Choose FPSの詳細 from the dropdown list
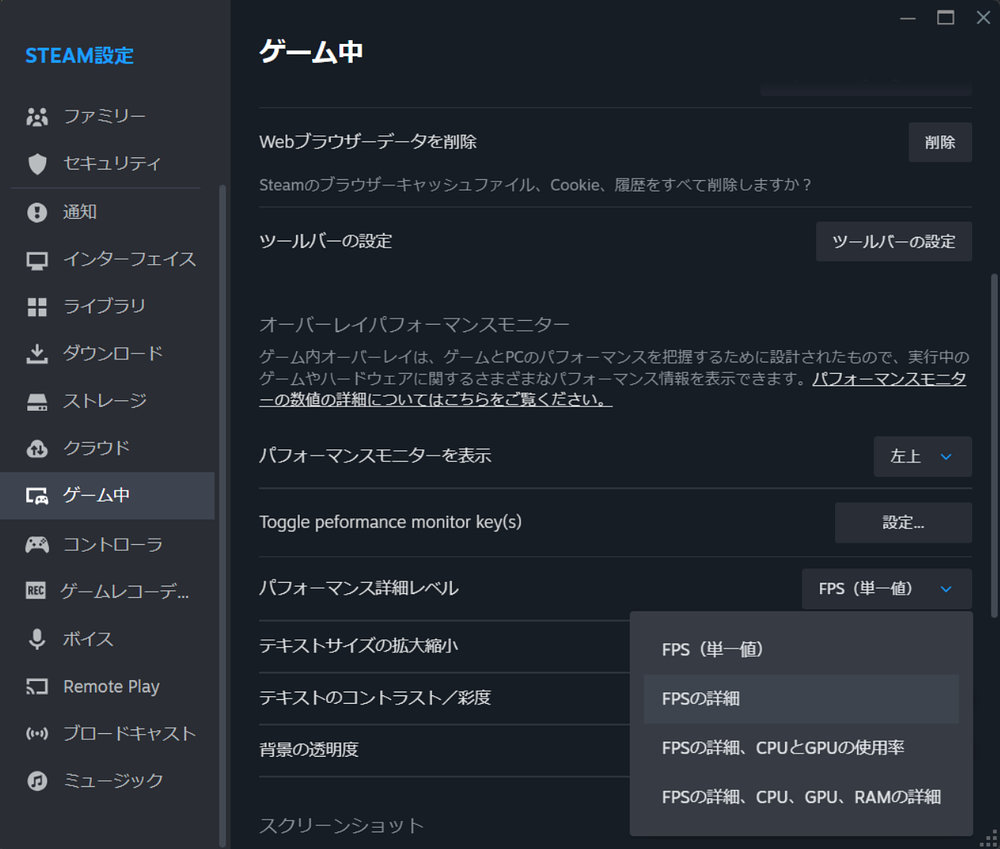This screenshot has height=849, width=1000. coord(801,699)
